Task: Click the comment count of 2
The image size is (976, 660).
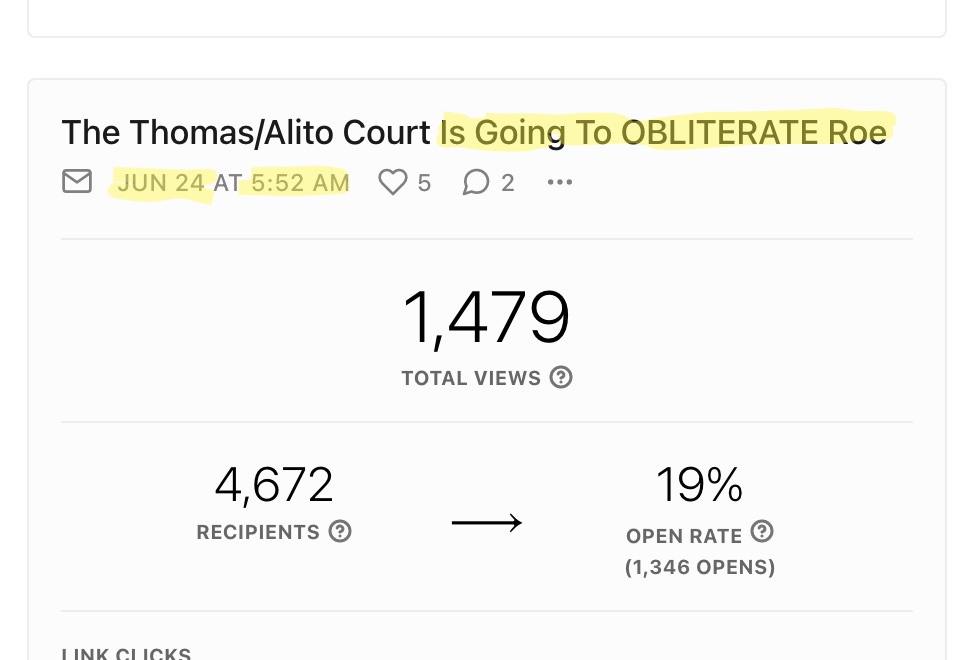Action: [508, 183]
